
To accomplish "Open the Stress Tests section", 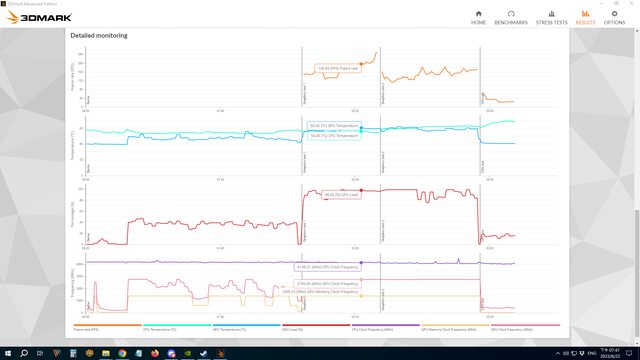I will [x=551, y=18].
